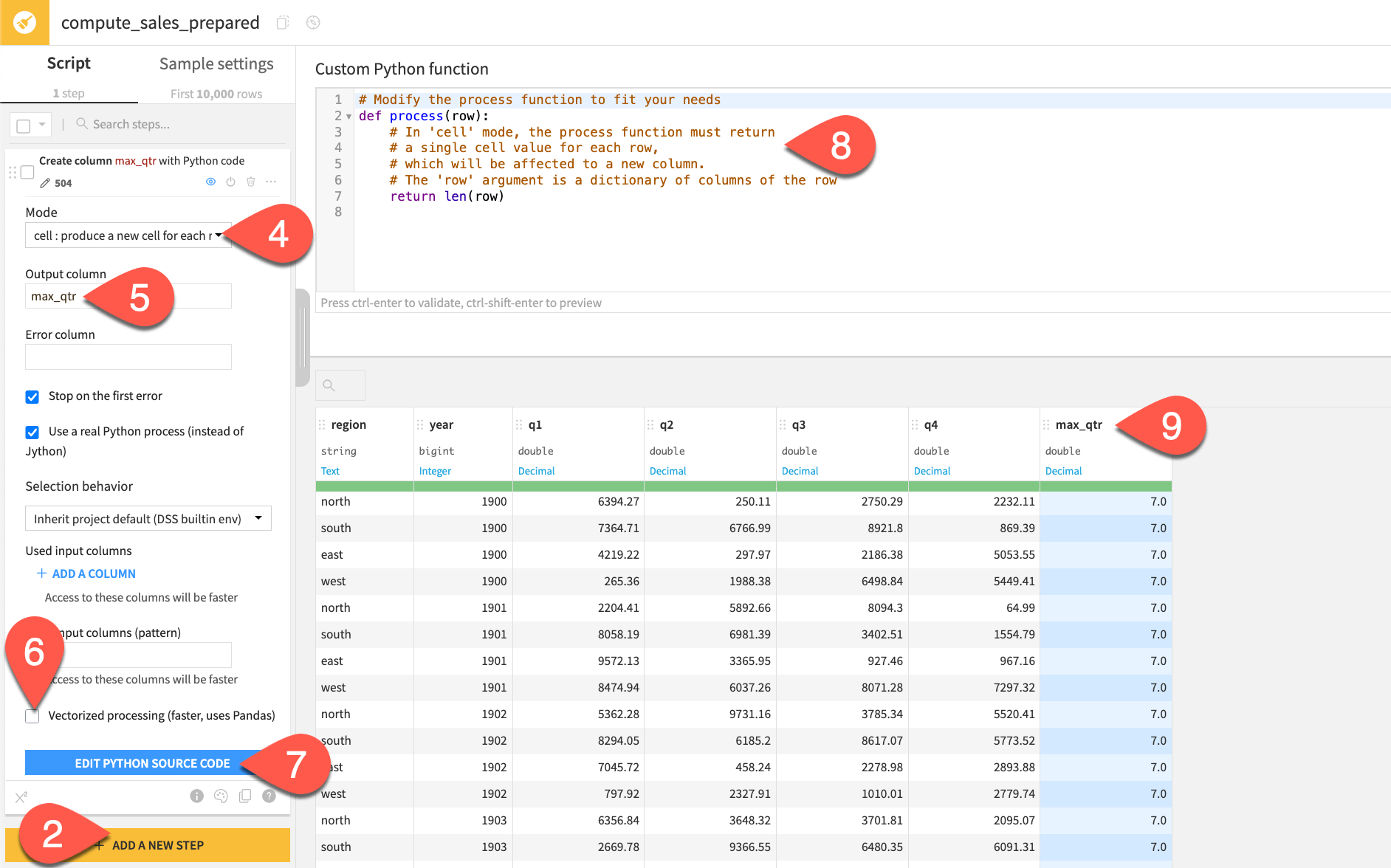Open help question mark icon
1391x868 pixels.
coord(269,796)
